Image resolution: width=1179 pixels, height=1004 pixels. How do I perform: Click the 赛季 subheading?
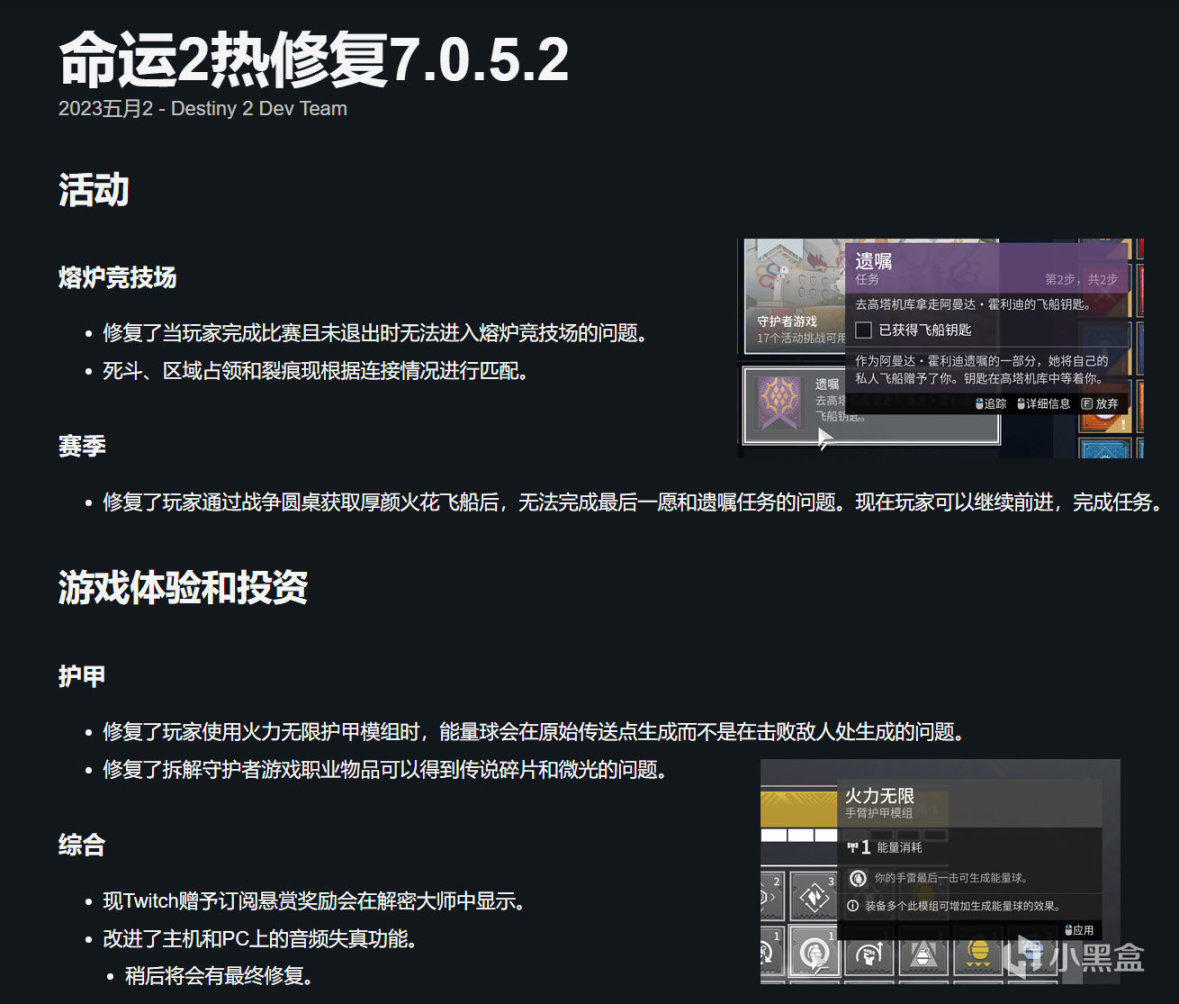82,446
